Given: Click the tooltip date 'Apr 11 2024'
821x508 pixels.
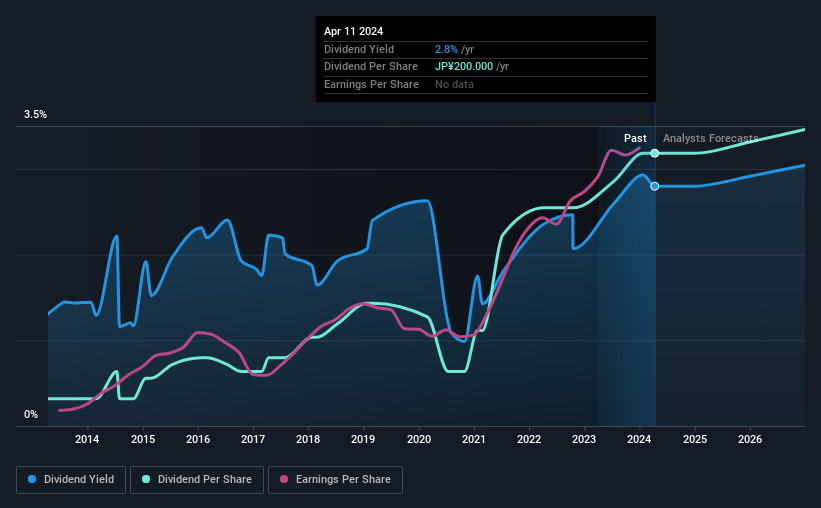Looking at the screenshot, I should point(353,31).
